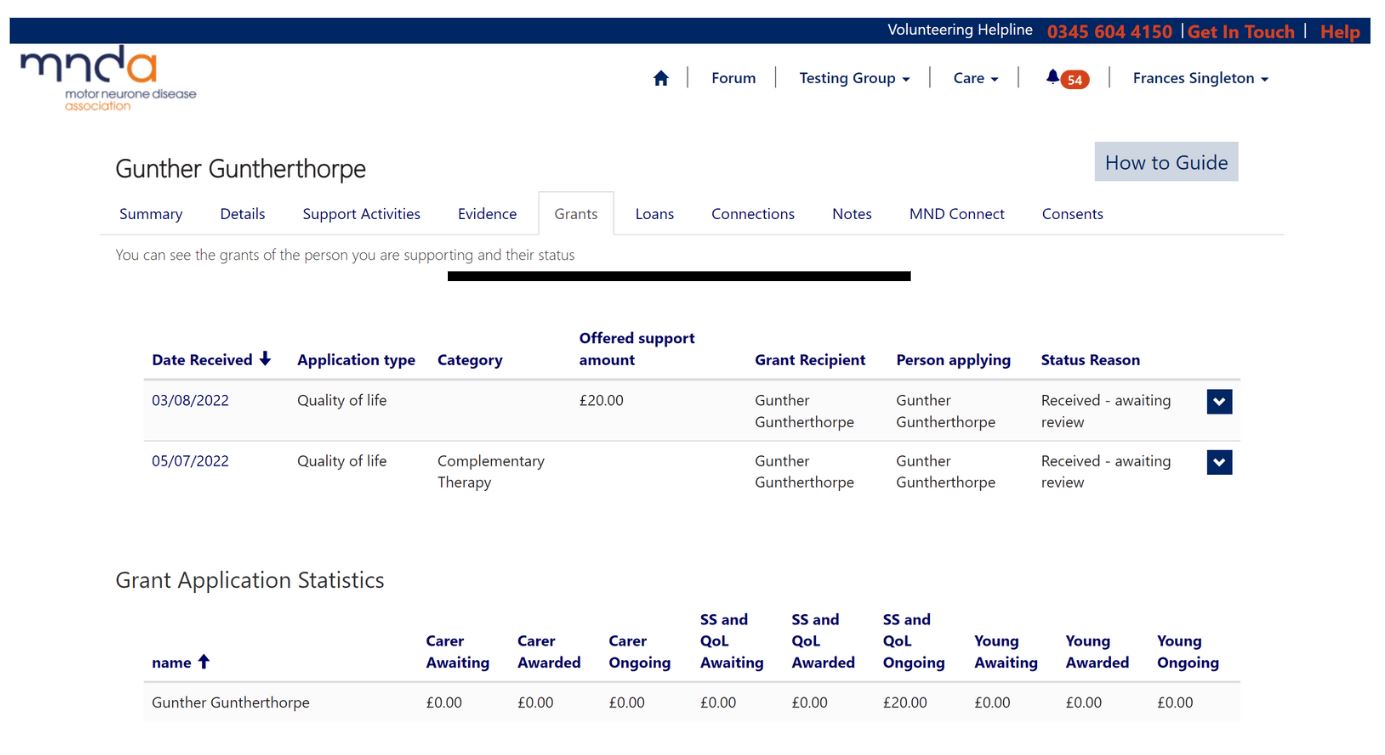Select the £20.00 SS and QoL Ongoing value
1385x755 pixels.
tap(905, 702)
